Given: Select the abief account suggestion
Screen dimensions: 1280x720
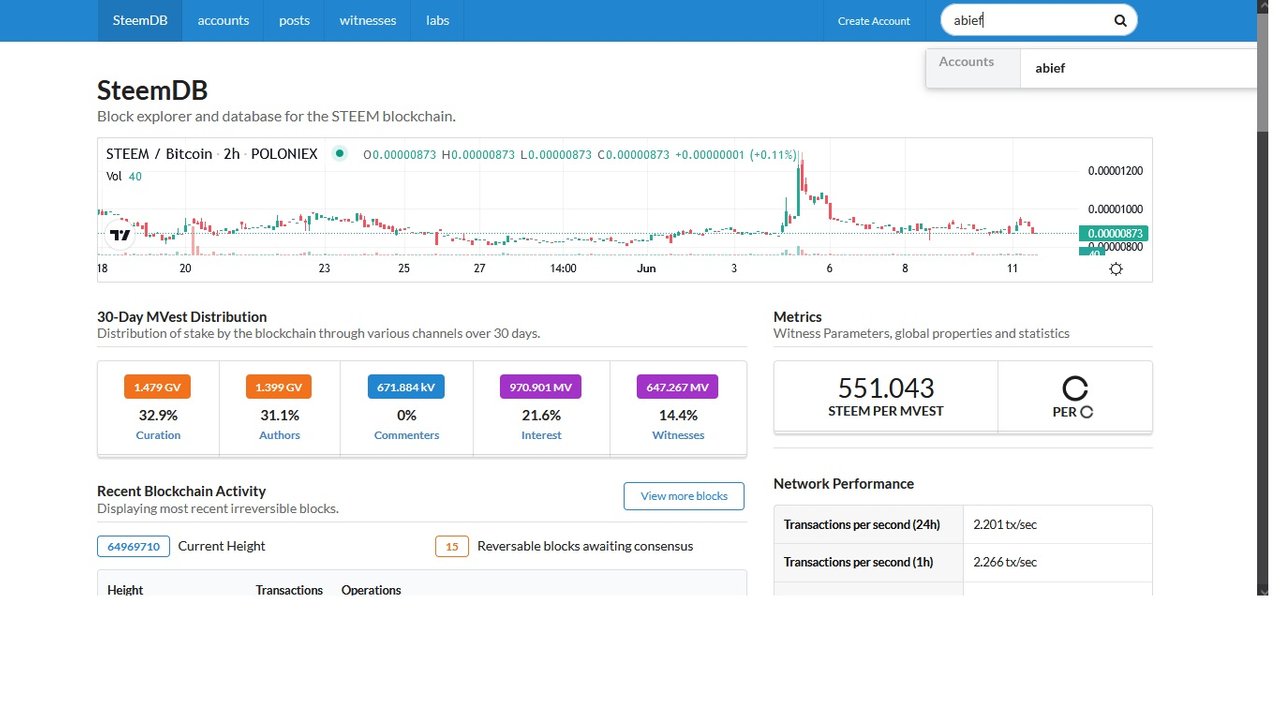Looking at the screenshot, I should (1138, 68).
